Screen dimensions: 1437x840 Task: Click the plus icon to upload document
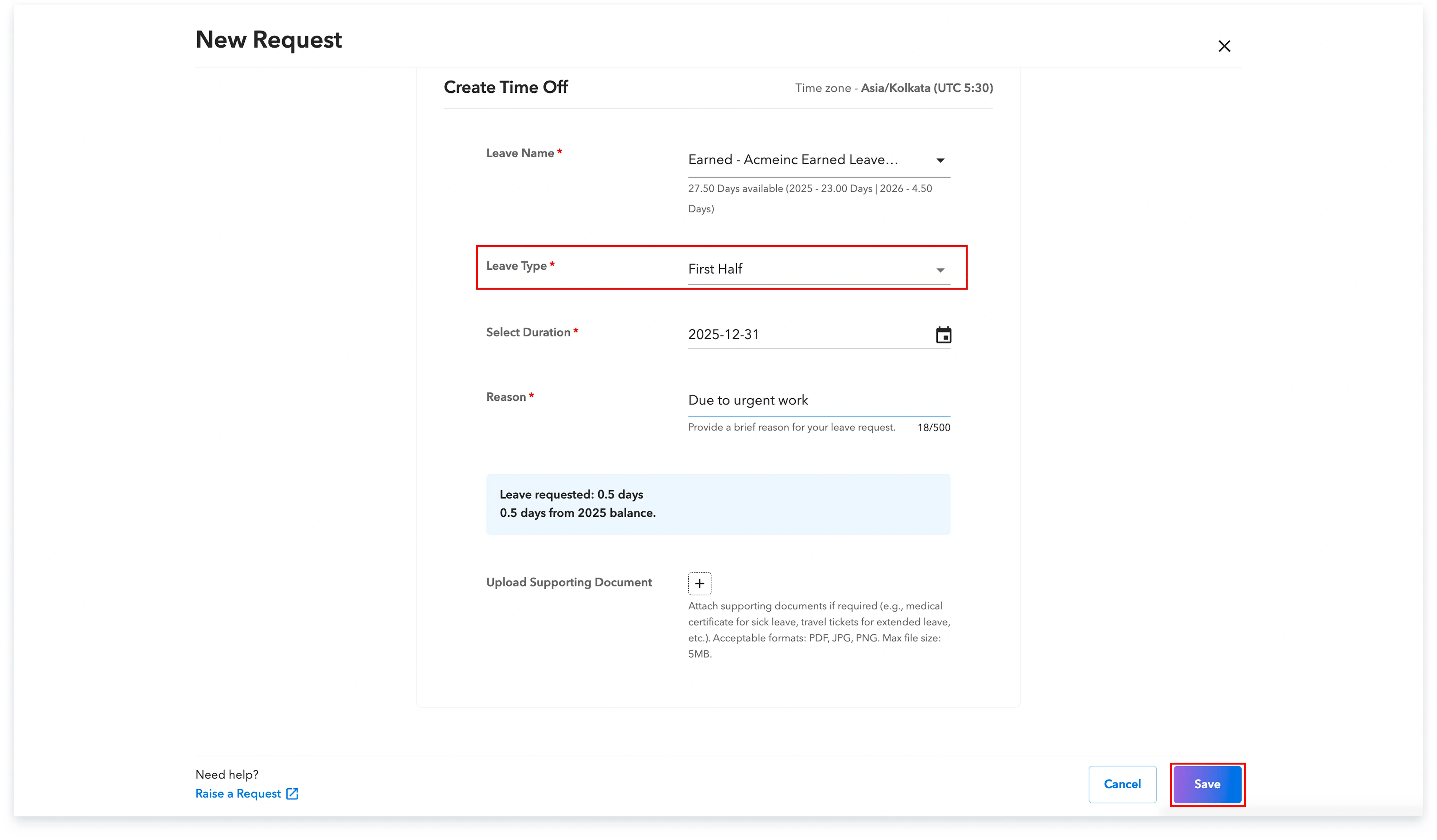tap(699, 583)
